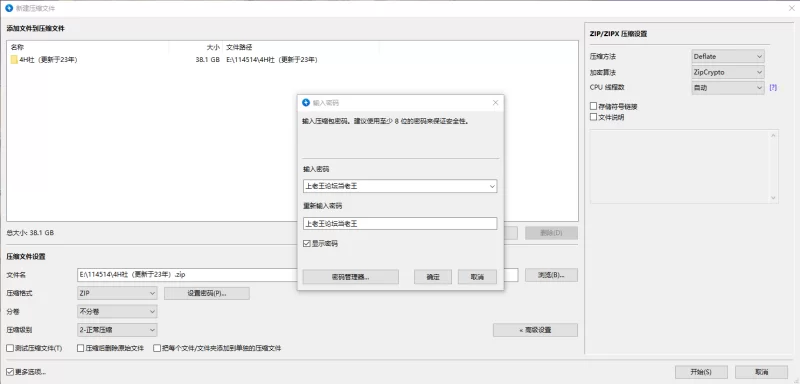Click the Bandizip icon in the password dialog title
The height and width of the screenshot is (384, 800).
pyautogui.click(x=306, y=103)
